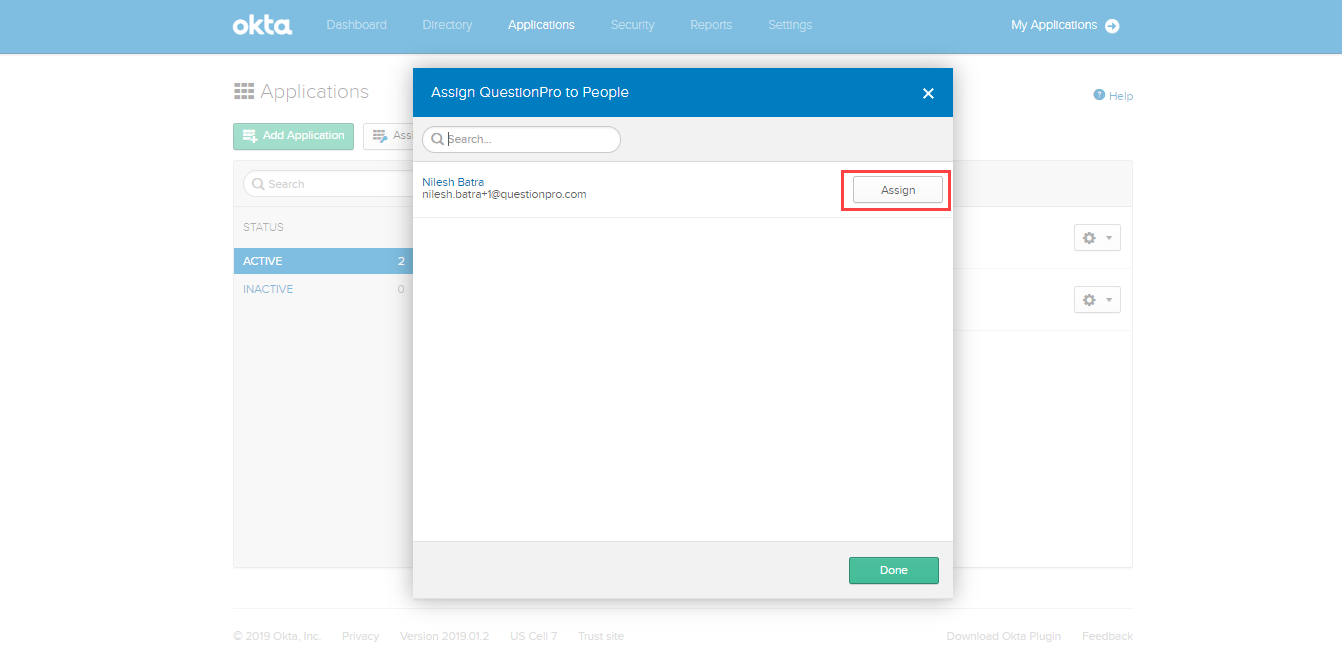The image size is (1342, 665).
Task: Click the Help question mark icon
Action: (x=1099, y=95)
